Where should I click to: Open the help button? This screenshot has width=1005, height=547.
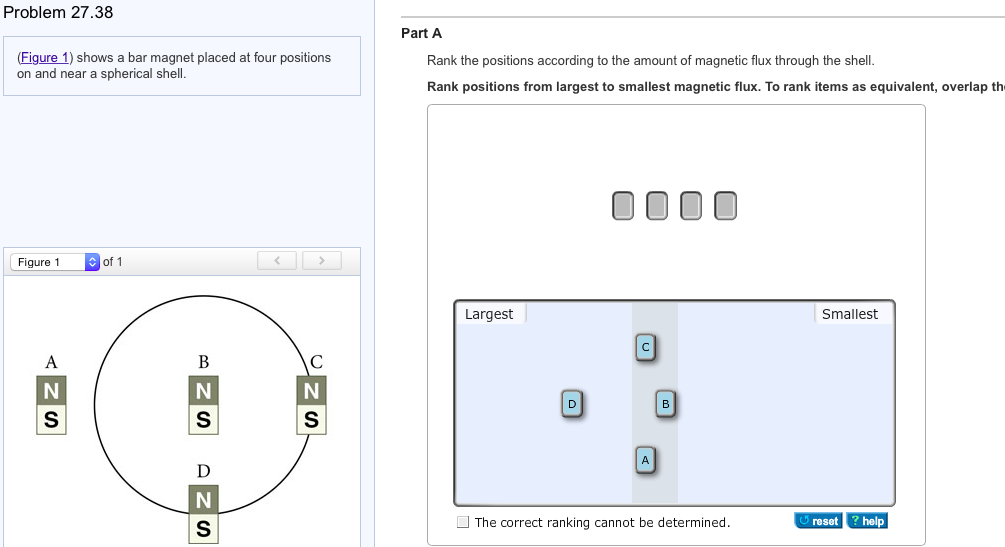coord(867,521)
